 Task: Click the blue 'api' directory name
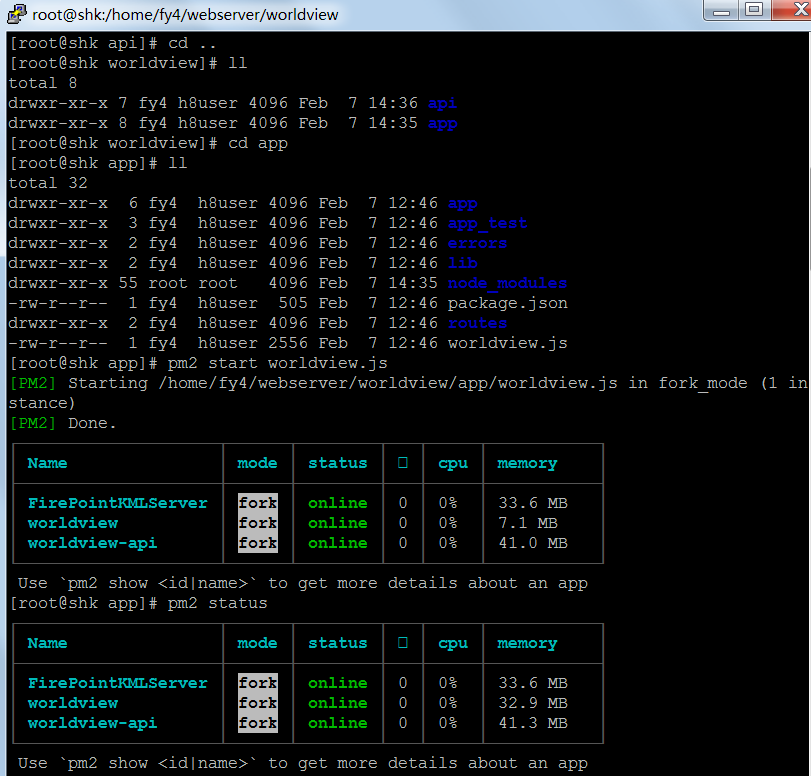point(442,103)
